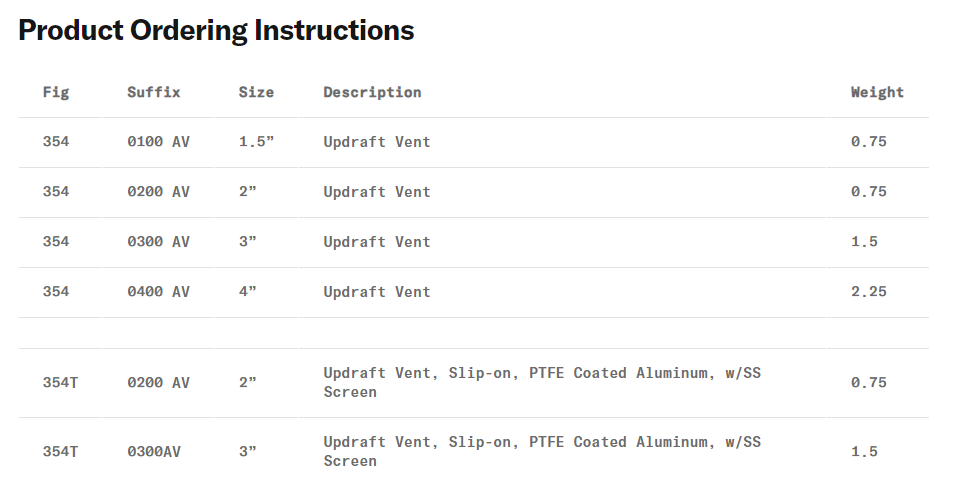The width and height of the screenshot is (960, 479).
Task: Click the Suffix column header
Action: (x=154, y=92)
